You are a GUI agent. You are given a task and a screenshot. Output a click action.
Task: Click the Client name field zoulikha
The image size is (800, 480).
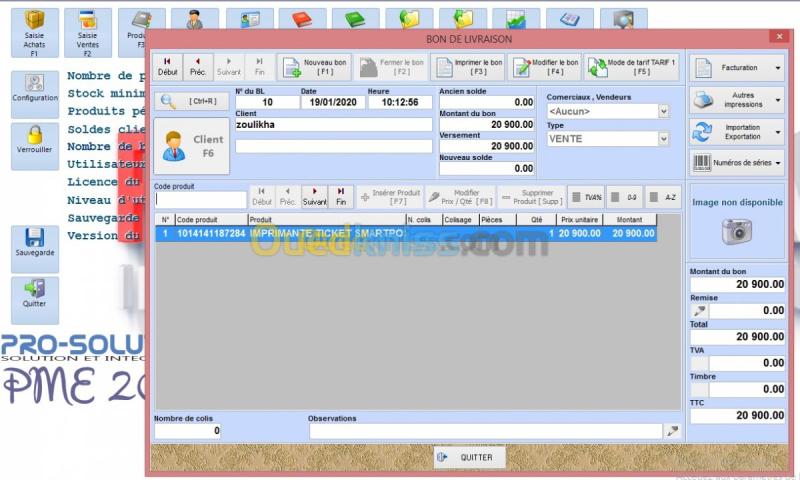(x=334, y=124)
